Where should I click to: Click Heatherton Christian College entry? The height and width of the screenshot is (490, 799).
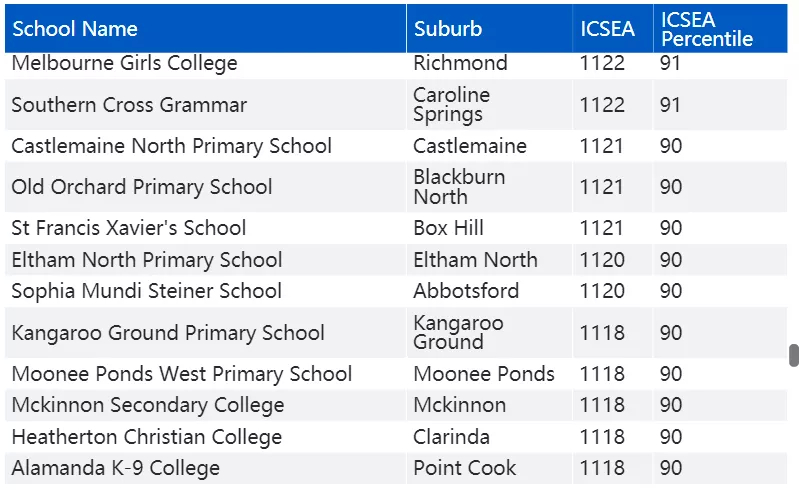(x=147, y=437)
